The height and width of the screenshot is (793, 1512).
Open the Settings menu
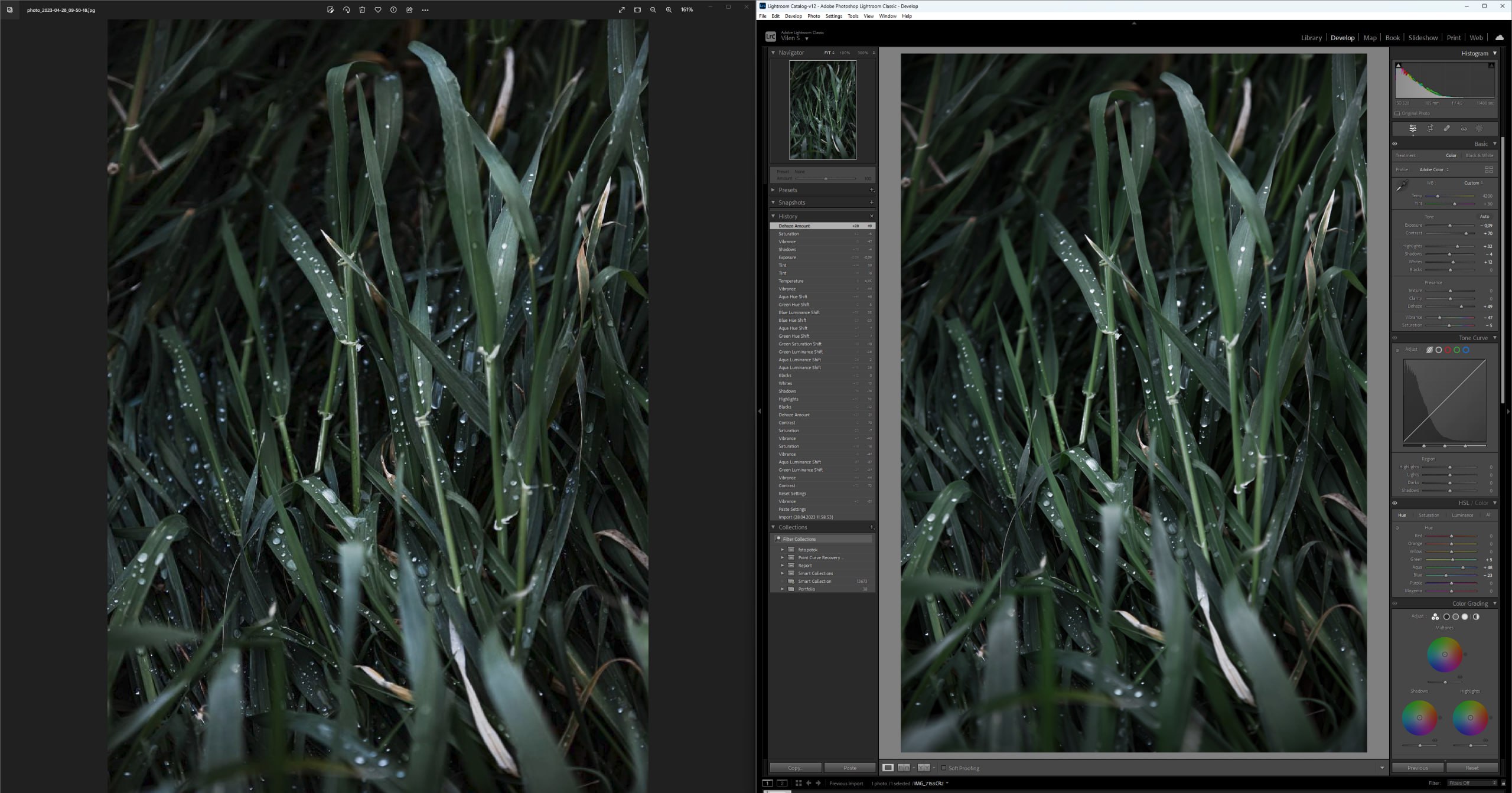[x=833, y=16]
